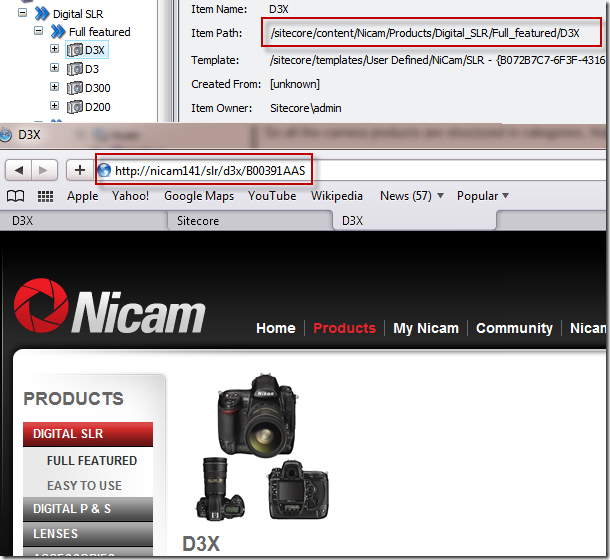Open the Products navigation link
The image size is (610, 560).
click(x=345, y=328)
